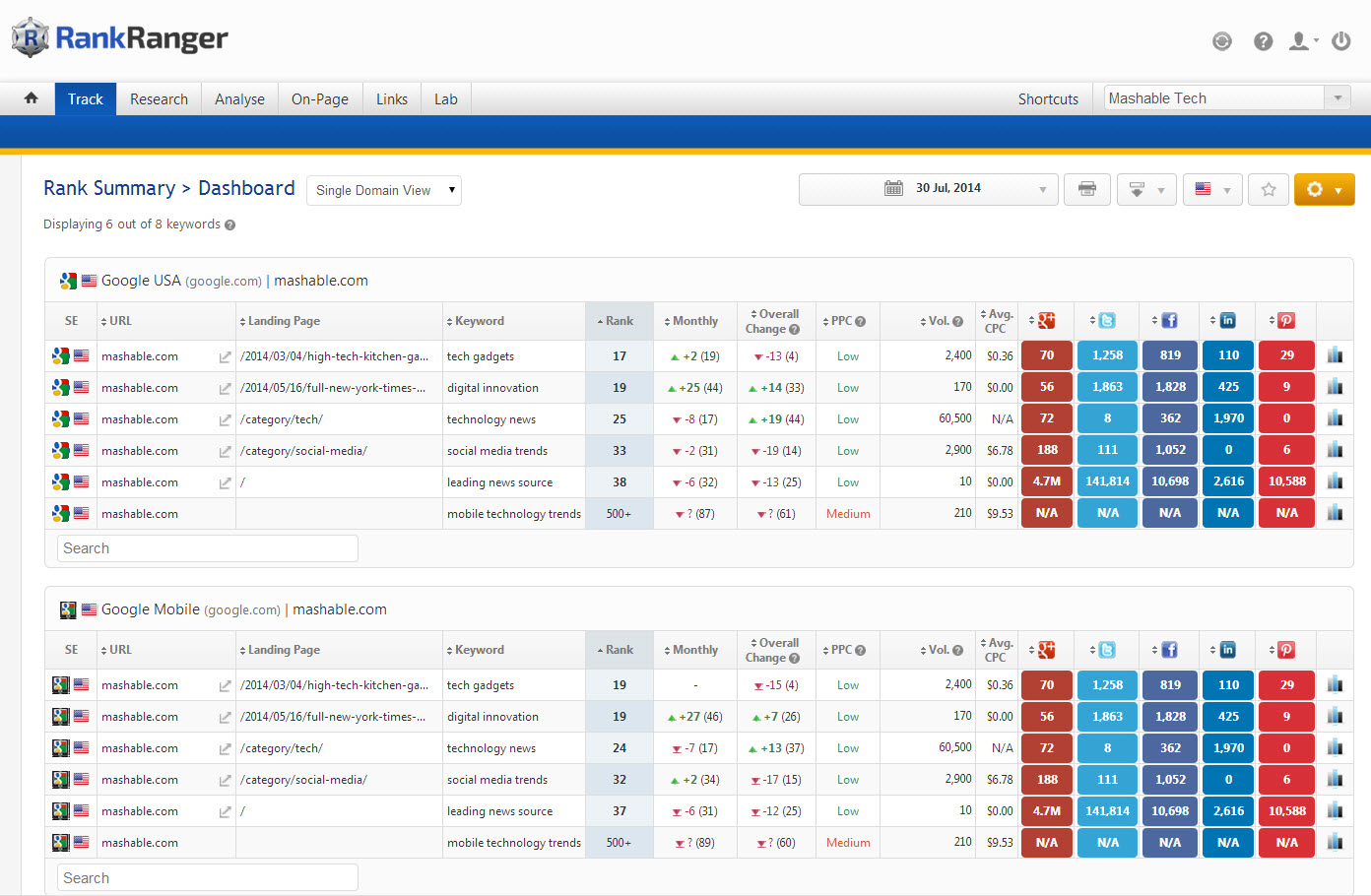Click the Shortcuts link
This screenshot has width=1371, height=896.
pyautogui.click(x=1048, y=99)
